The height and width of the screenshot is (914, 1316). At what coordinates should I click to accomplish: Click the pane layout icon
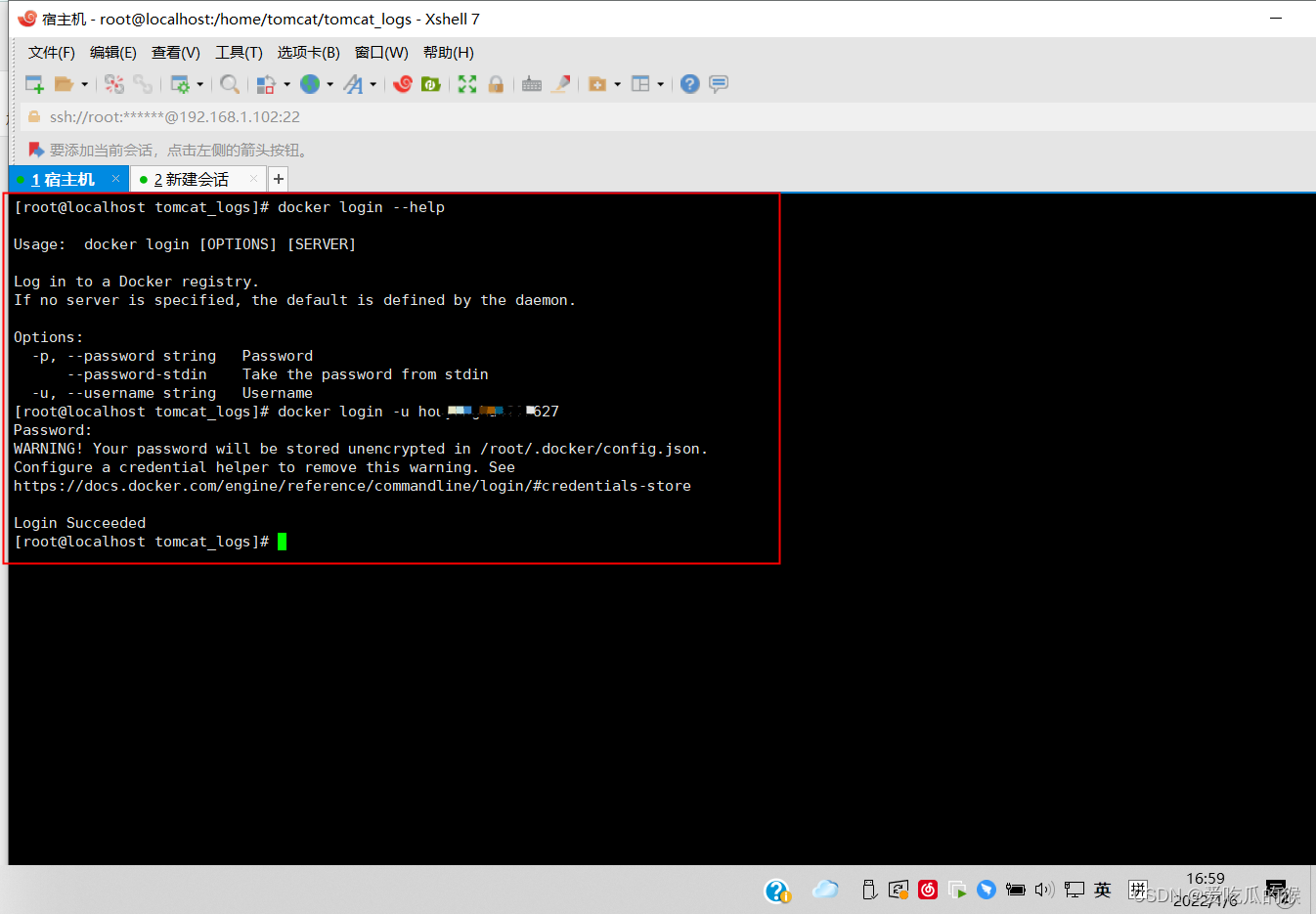(640, 84)
